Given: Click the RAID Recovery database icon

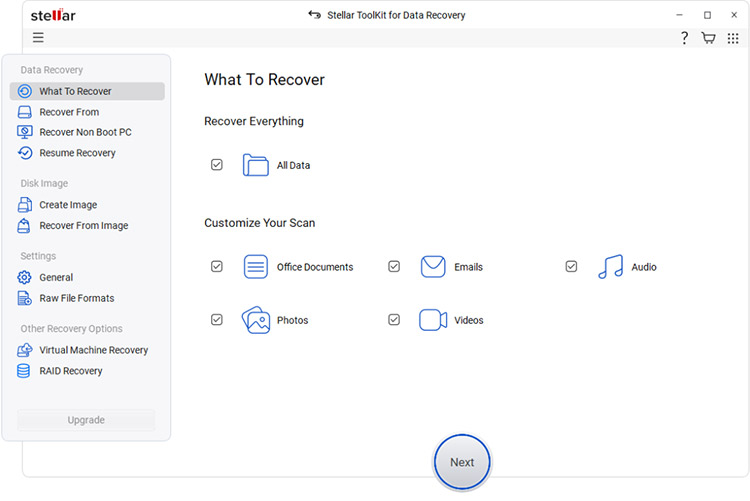Looking at the screenshot, I should click(23, 371).
